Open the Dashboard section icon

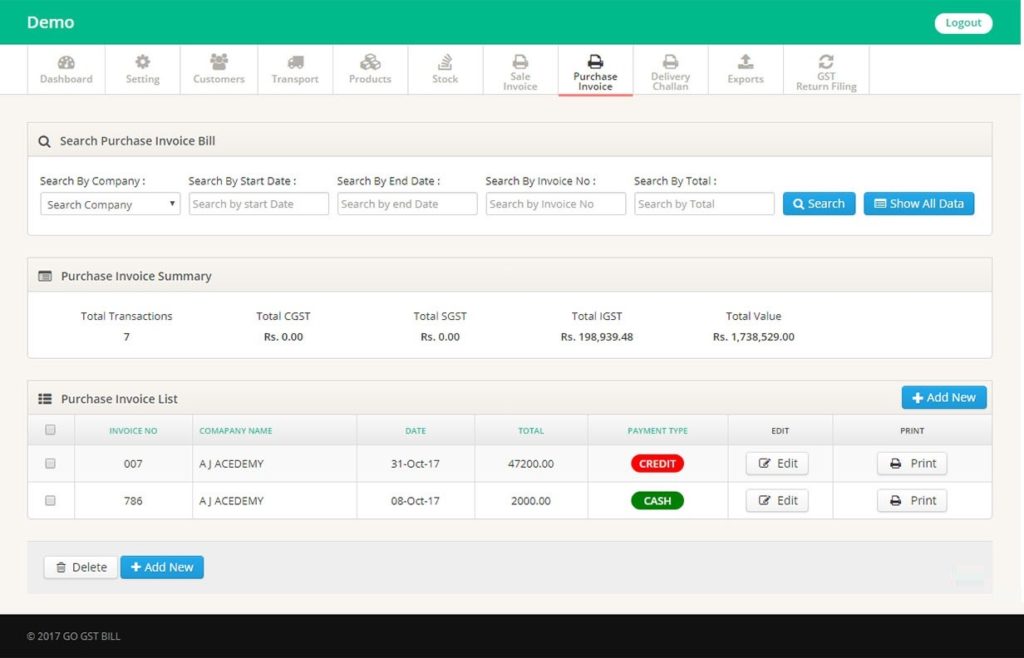click(65, 62)
